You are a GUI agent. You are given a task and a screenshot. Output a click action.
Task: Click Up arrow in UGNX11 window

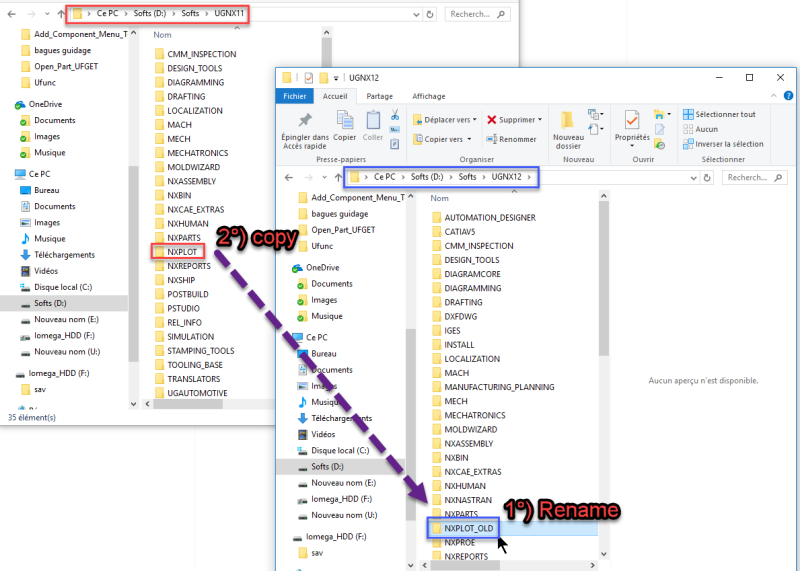(61, 14)
